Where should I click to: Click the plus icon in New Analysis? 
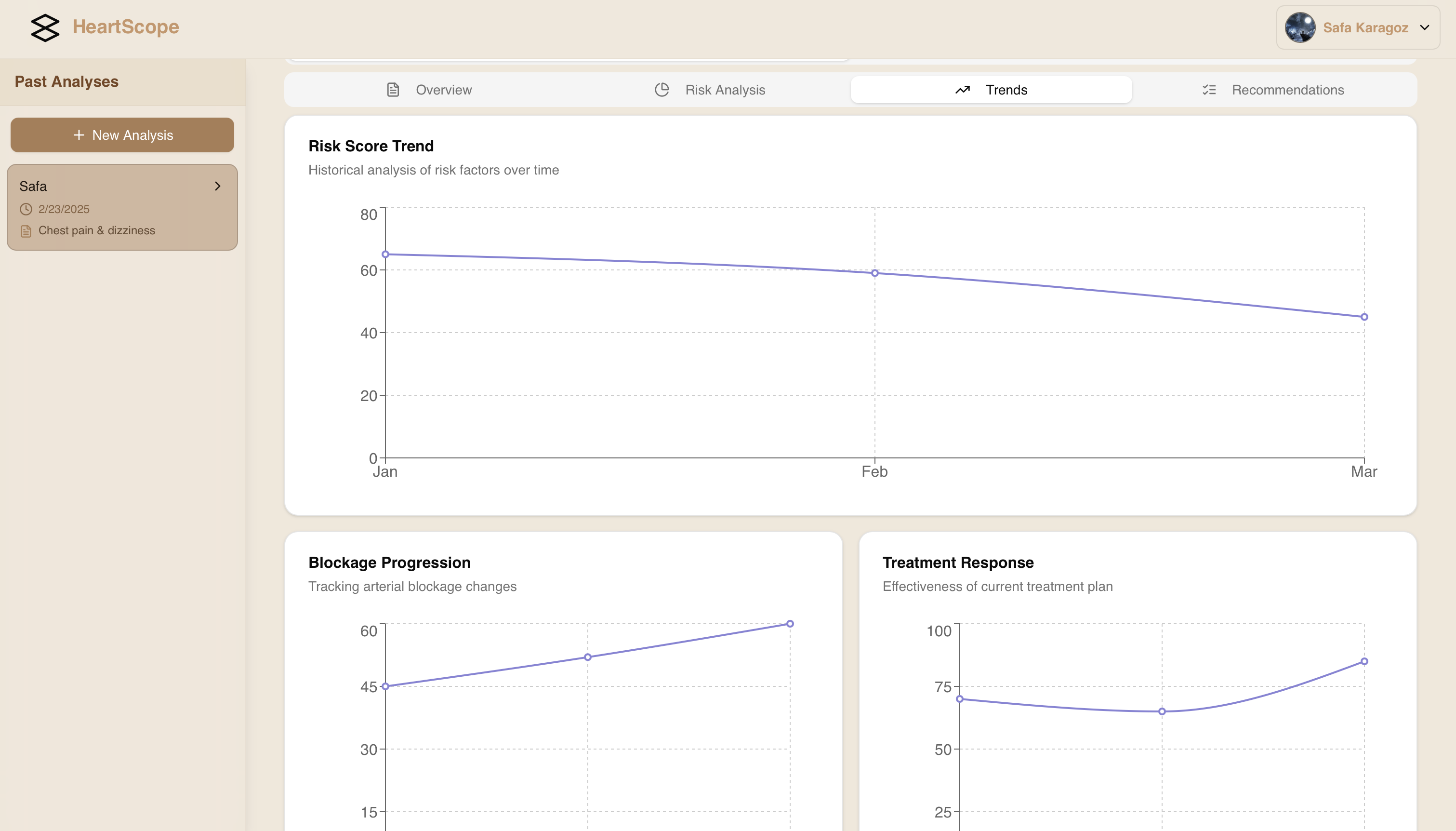tap(79, 135)
